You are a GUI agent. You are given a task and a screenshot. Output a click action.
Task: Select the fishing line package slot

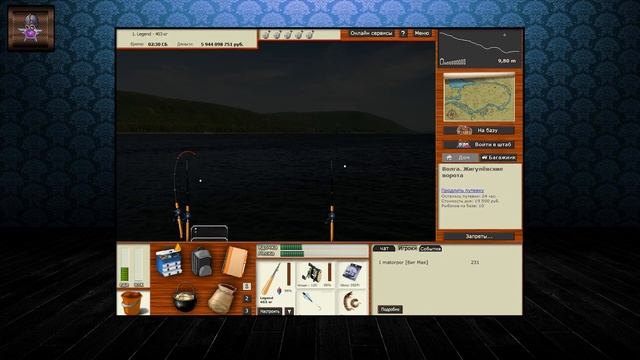point(352,274)
